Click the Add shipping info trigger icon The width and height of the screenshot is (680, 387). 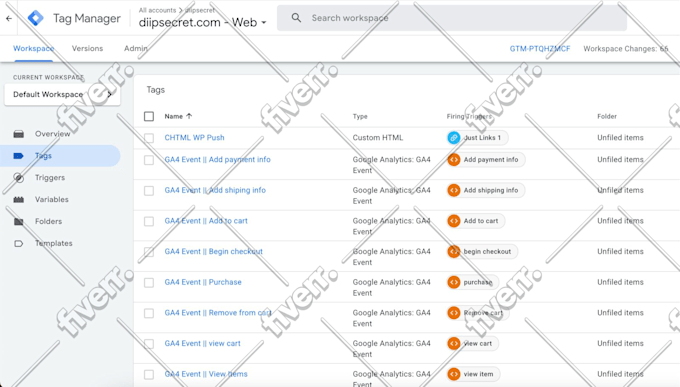(454, 190)
